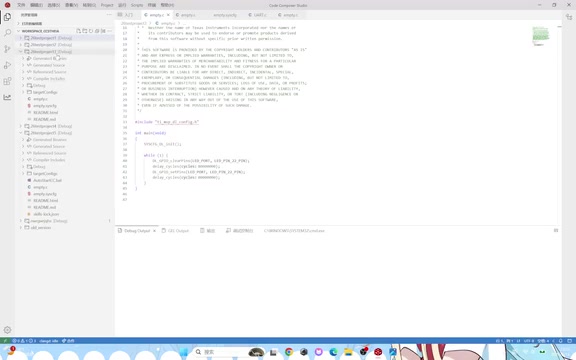This screenshot has width=576, height=360.
Task: Click the icon at the right of the panel tab bar
Action: [x=556, y=230]
